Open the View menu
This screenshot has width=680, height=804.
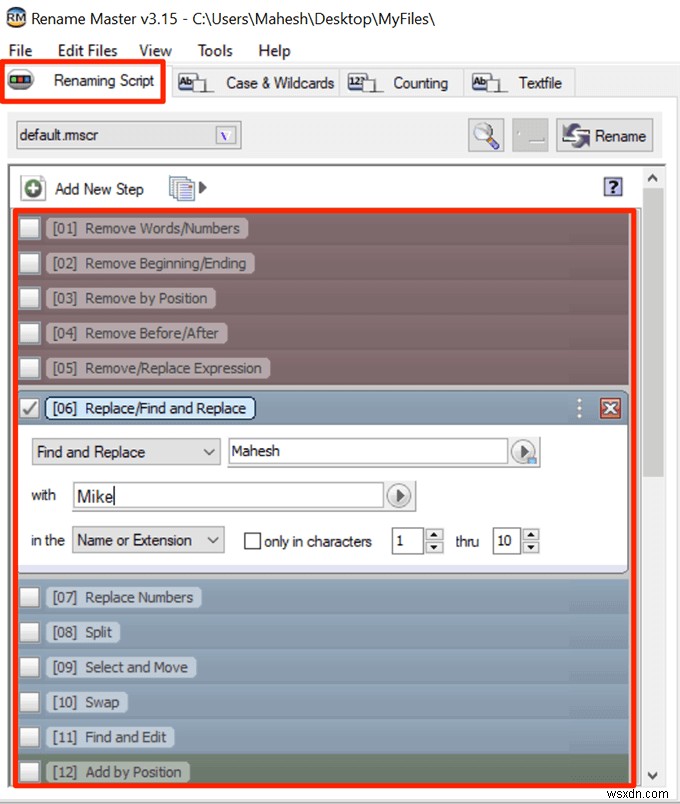coord(155,51)
